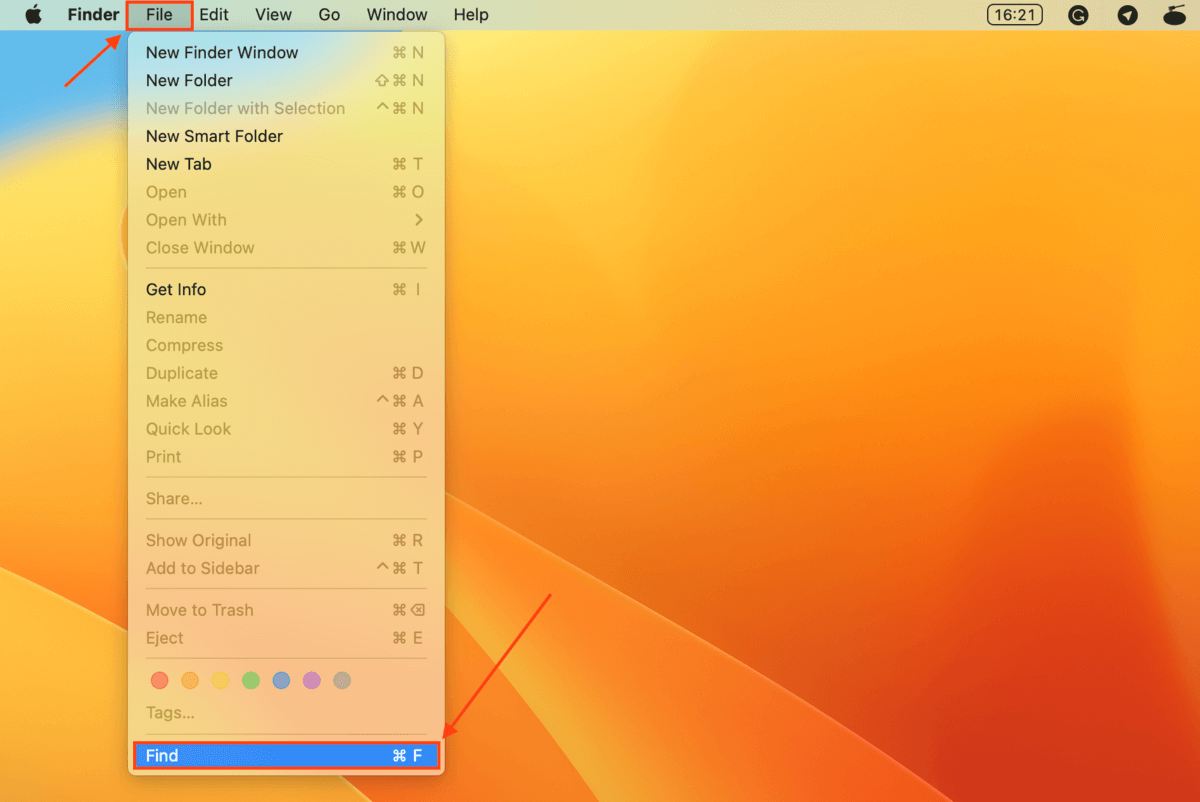Viewport: 1200px width, 802px height.
Task: Click Get Info menu entry
Action: pos(176,290)
